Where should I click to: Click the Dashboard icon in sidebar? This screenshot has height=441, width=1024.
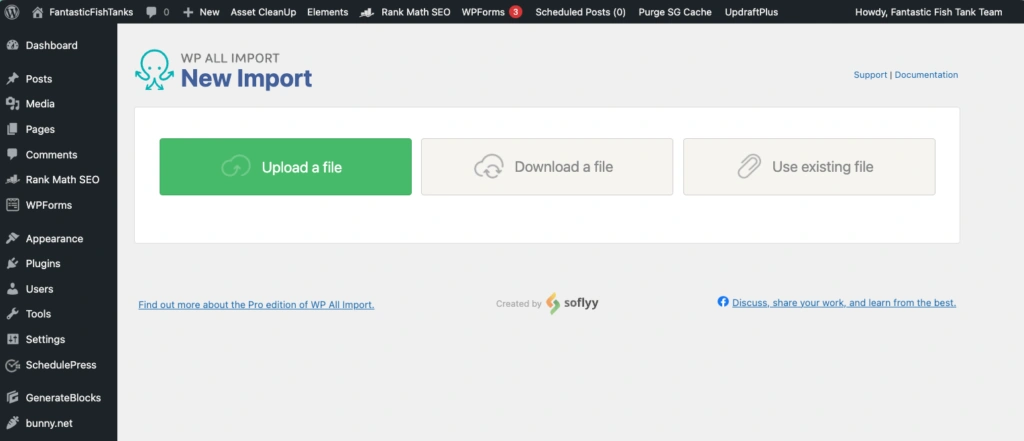click(12, 46)
